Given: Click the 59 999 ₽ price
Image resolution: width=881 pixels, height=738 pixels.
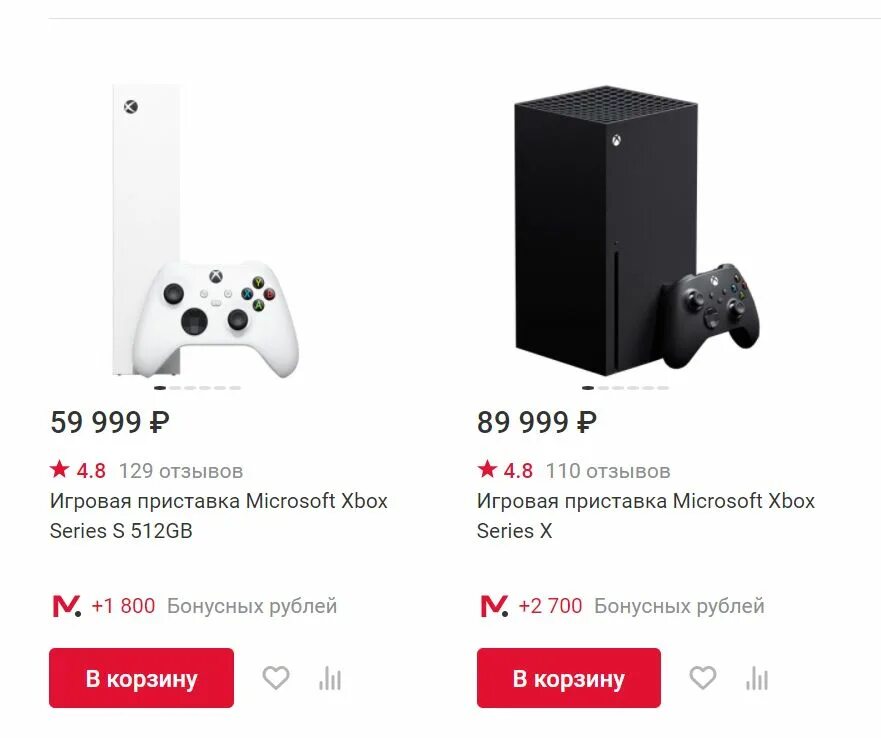Looking at the screenshot, I should point(110,423).
